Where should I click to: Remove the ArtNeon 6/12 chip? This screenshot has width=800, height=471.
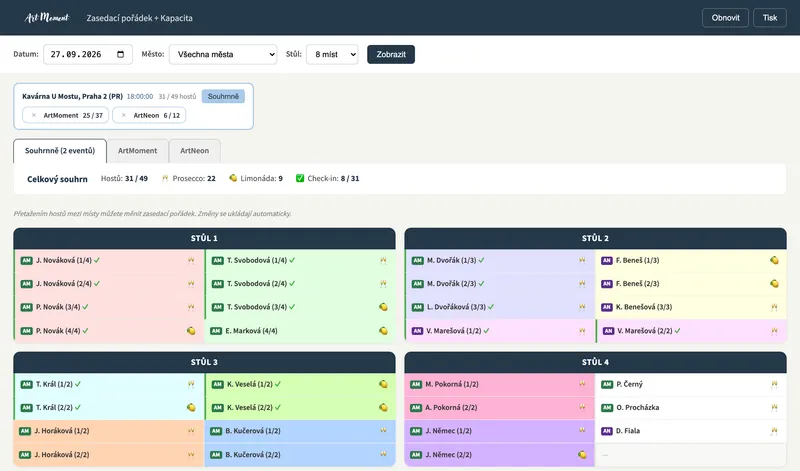click(123, 115)
